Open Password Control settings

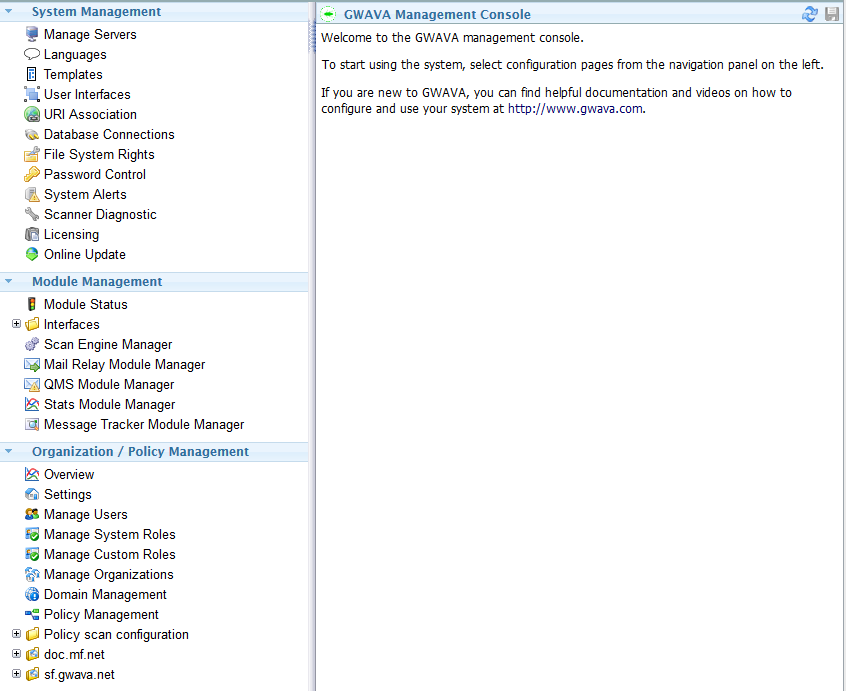(95, 174)
